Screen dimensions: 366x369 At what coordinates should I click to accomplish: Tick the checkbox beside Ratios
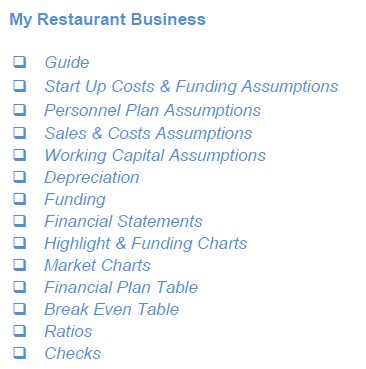[20, 331]
